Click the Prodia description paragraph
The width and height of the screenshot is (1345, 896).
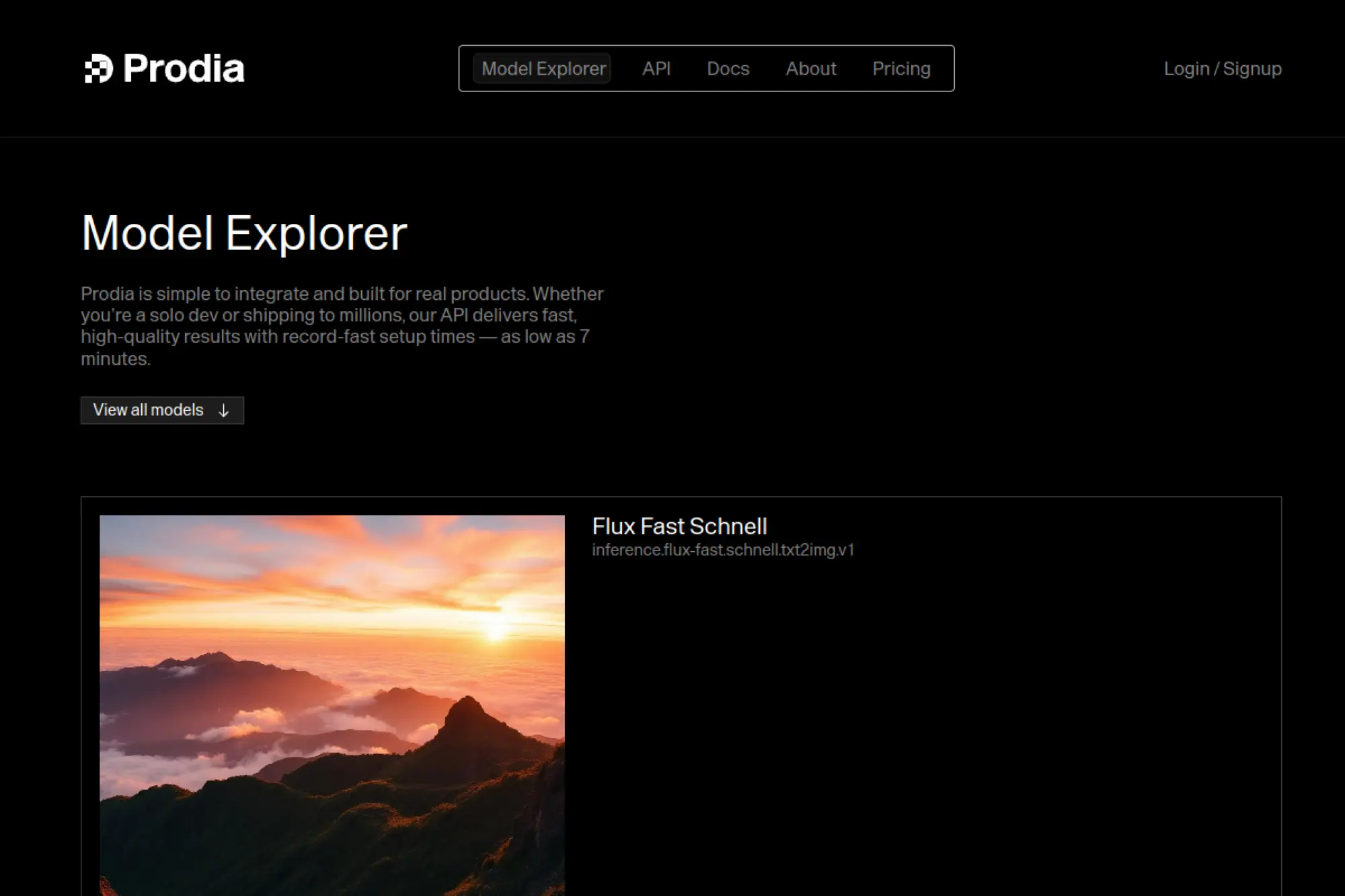[342, 325]
